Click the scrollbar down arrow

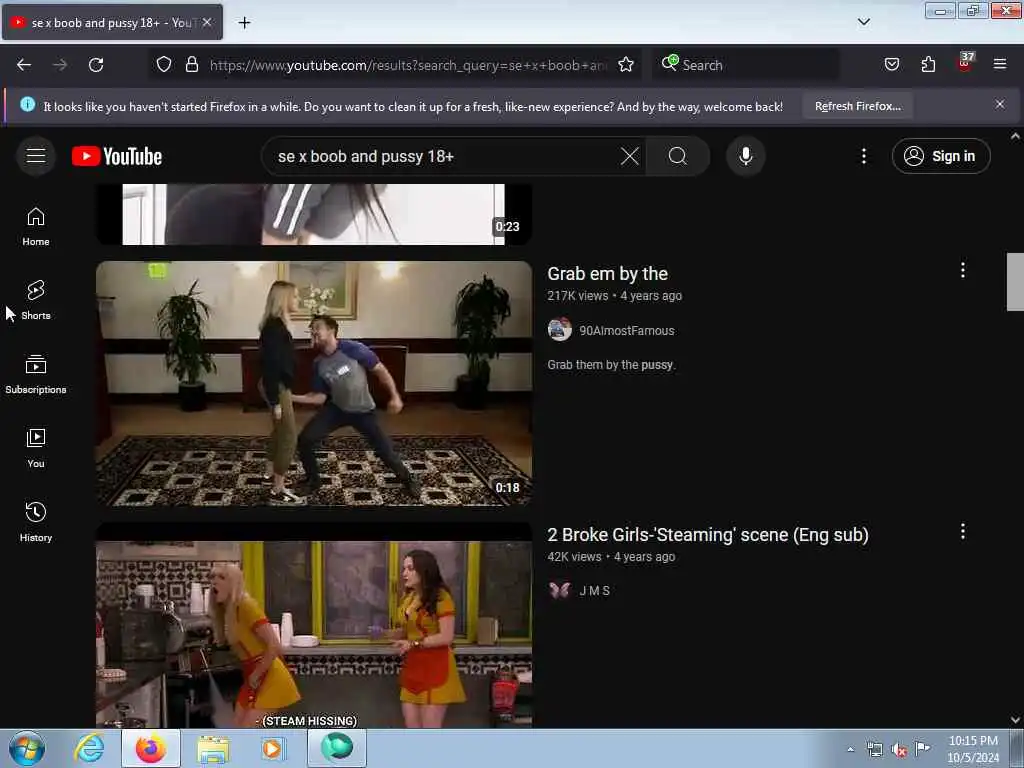[1015, 720]
